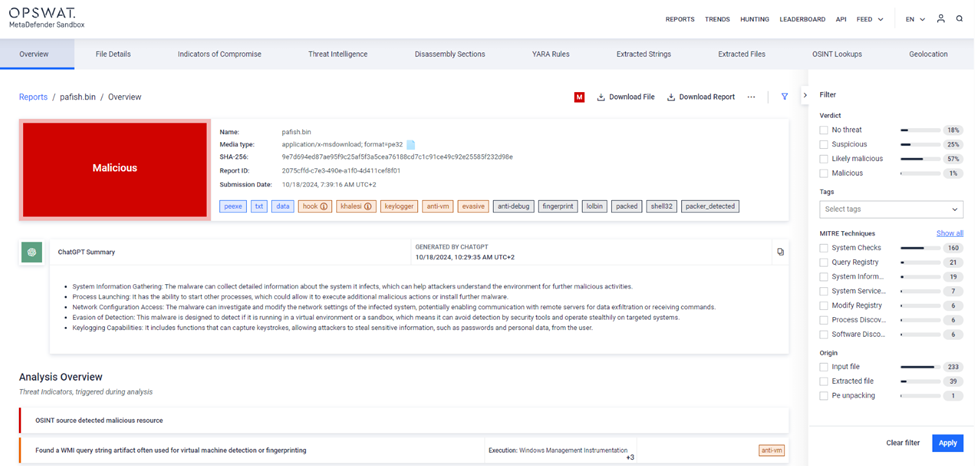The width and height of the screenshot is (975, 466).
Task: Click the file type icon beside media type
Action: 411,144
